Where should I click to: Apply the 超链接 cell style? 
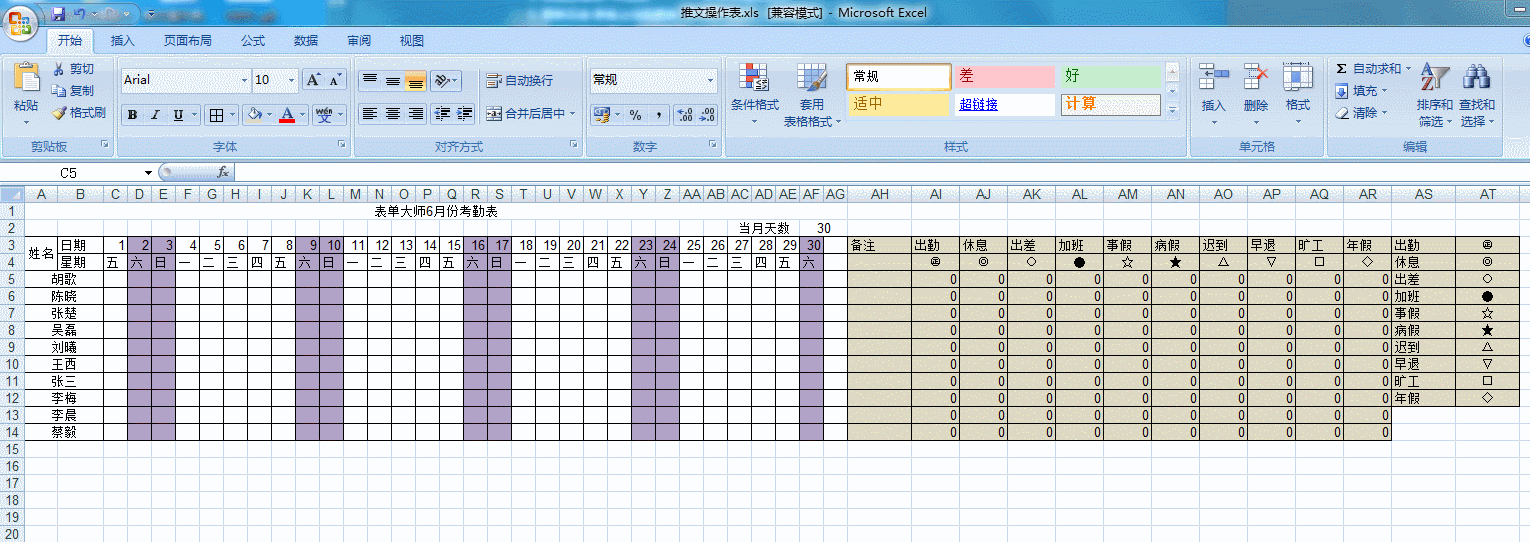pyautogui.click(x=1005, y=104)
